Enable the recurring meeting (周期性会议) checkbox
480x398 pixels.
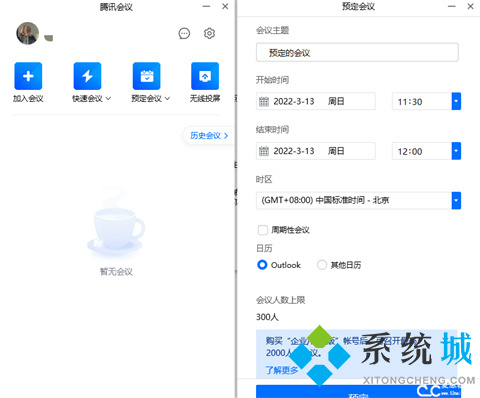click(x=263, y=230)
